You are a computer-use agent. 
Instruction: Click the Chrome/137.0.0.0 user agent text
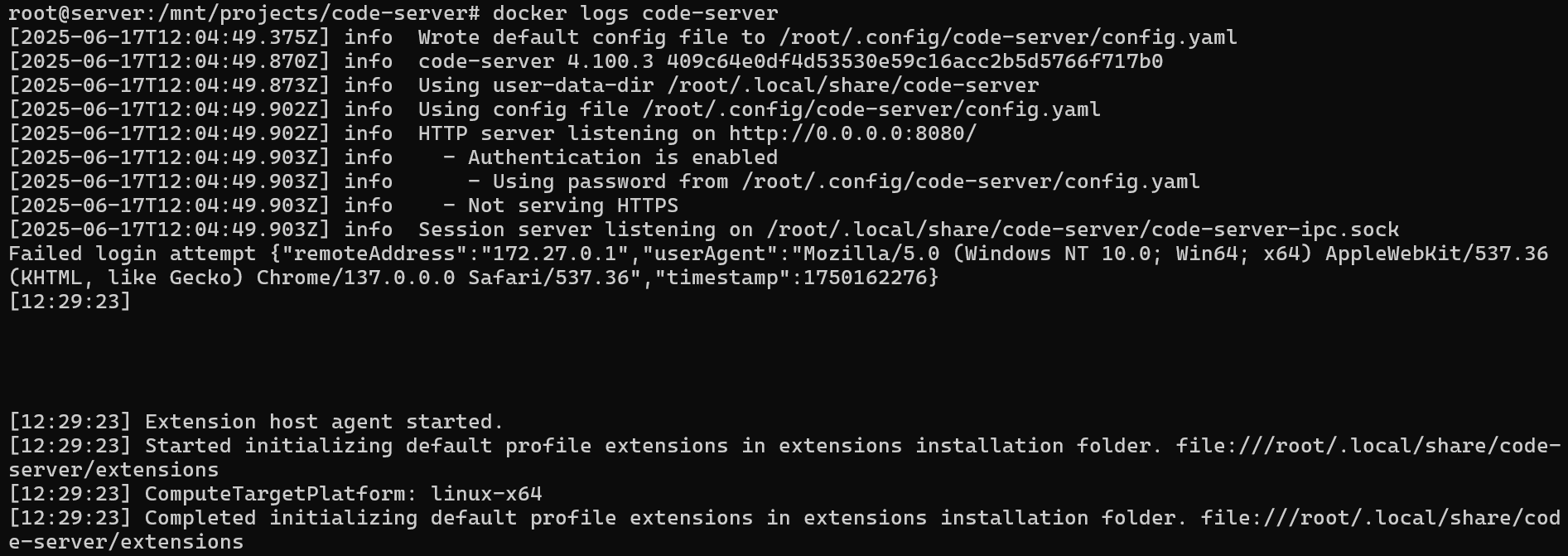356,278
